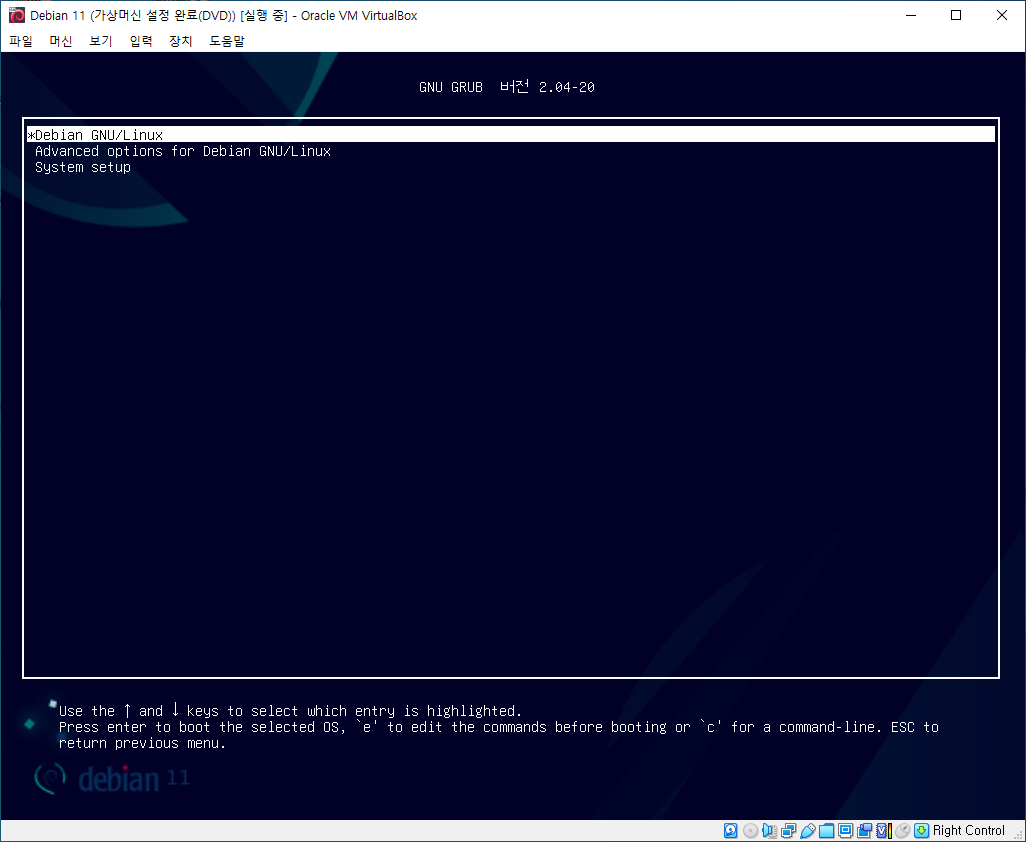Click the Right Control host key label
The image size is (1026, 842).
click(968, 831)
